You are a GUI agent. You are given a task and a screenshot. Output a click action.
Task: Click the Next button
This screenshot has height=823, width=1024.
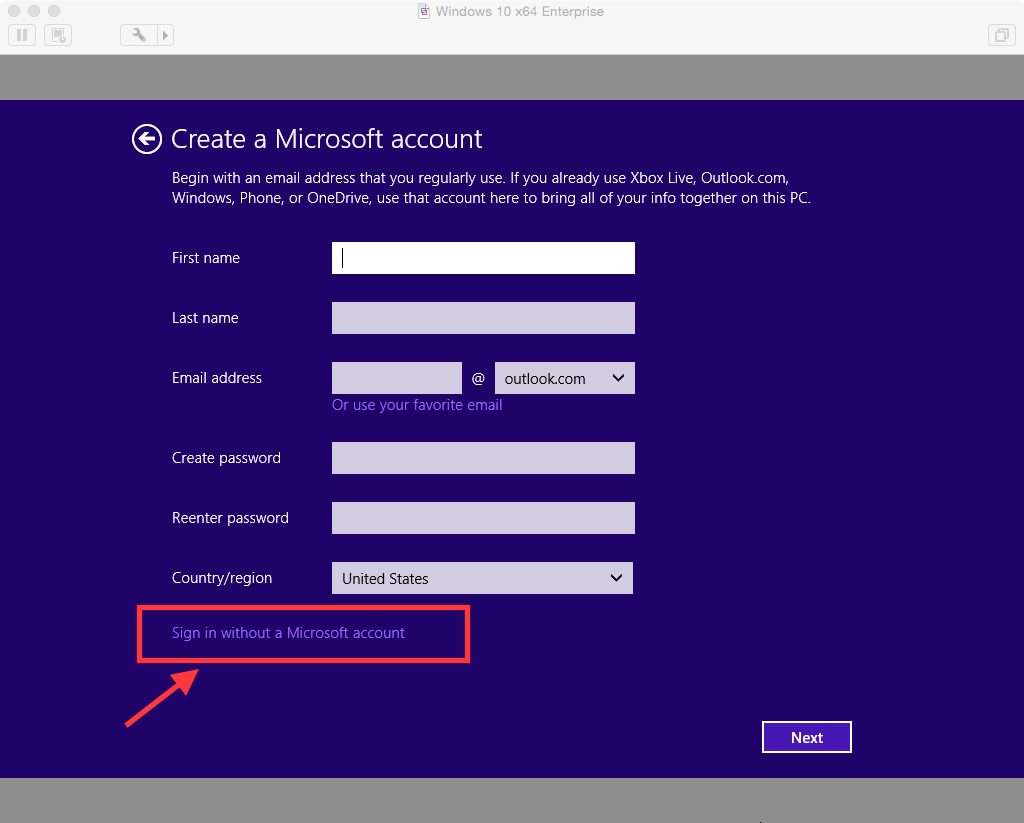coord(807,737)
